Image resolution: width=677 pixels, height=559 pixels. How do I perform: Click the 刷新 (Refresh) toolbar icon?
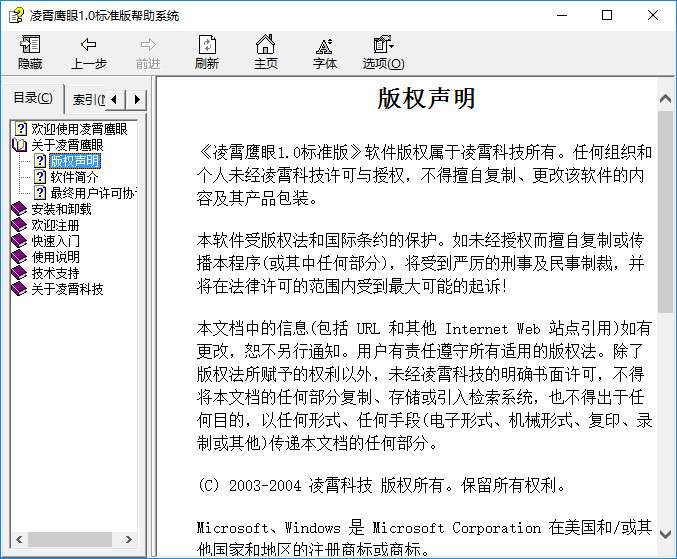tap(207, 44)
